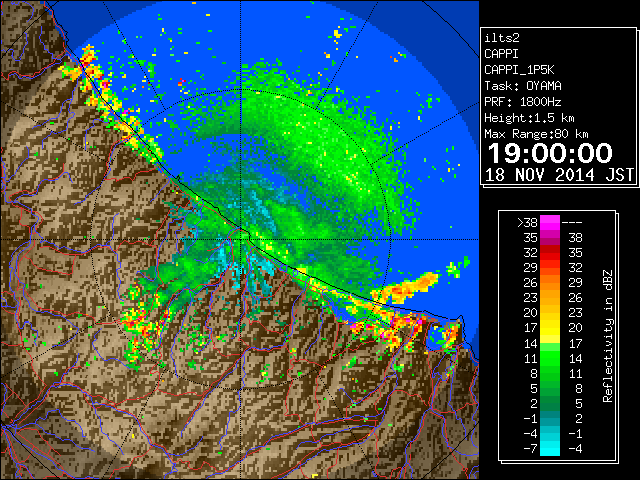Select the 'Task: OYAMA' line

[x=523, y=86]
